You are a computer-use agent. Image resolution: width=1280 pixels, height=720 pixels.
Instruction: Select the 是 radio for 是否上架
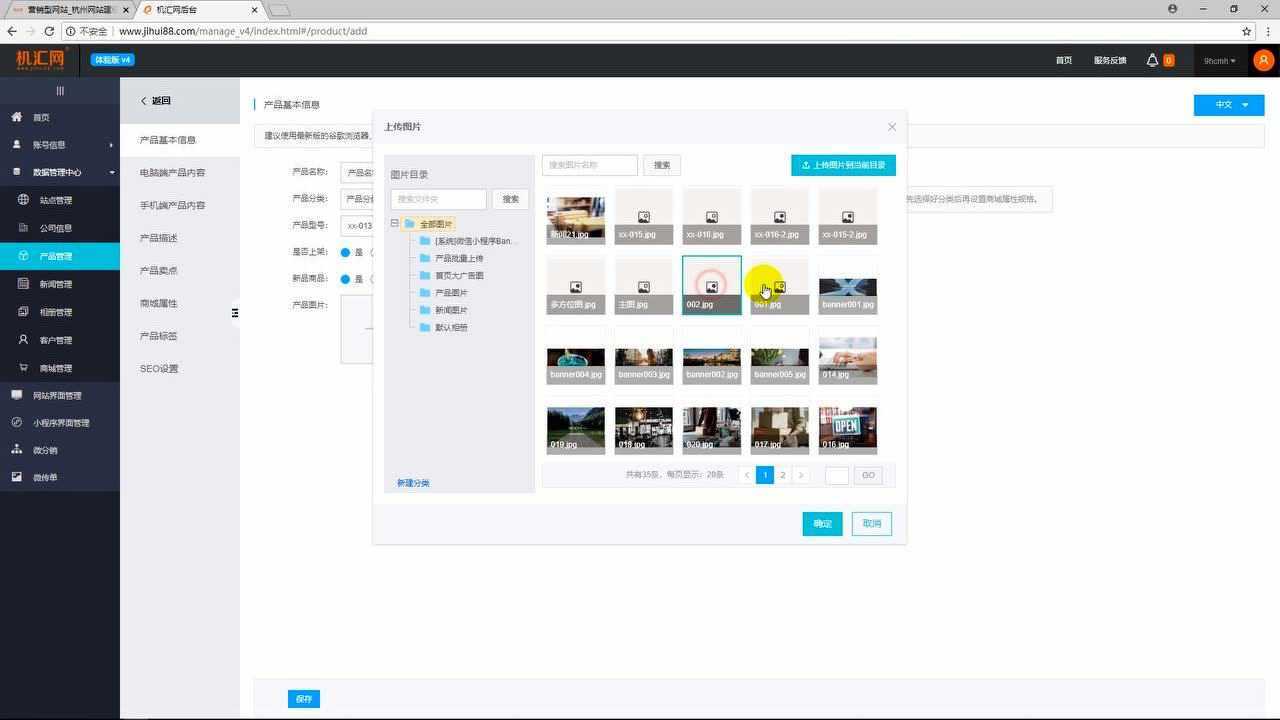346,253
